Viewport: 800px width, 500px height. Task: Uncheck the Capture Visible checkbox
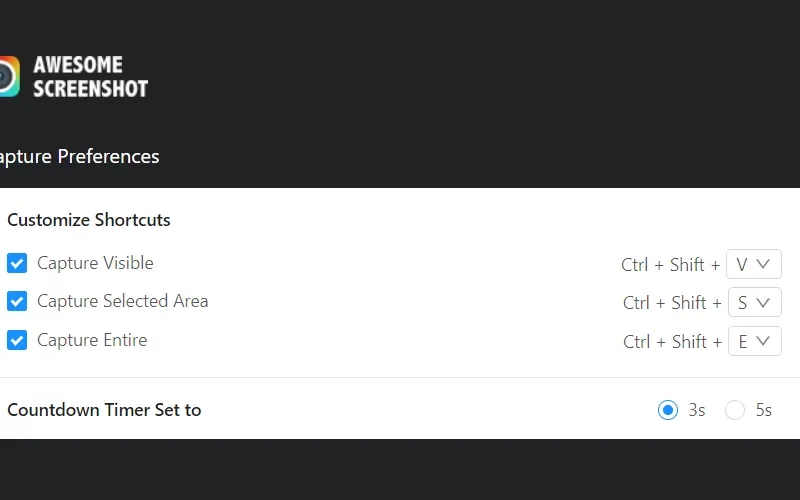(x=17, y=263)
